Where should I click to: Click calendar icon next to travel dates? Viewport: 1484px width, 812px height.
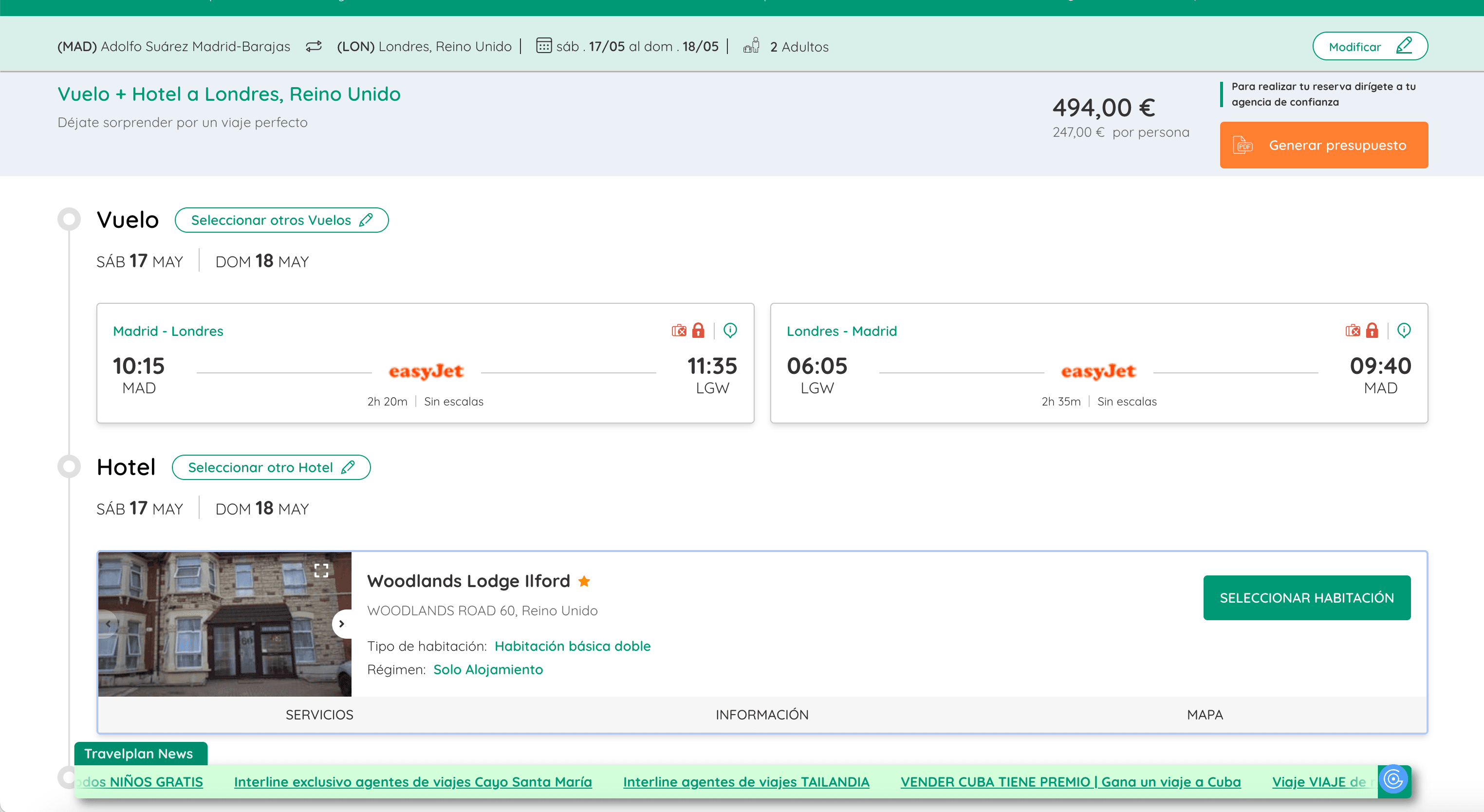click(x=543, y=46)
